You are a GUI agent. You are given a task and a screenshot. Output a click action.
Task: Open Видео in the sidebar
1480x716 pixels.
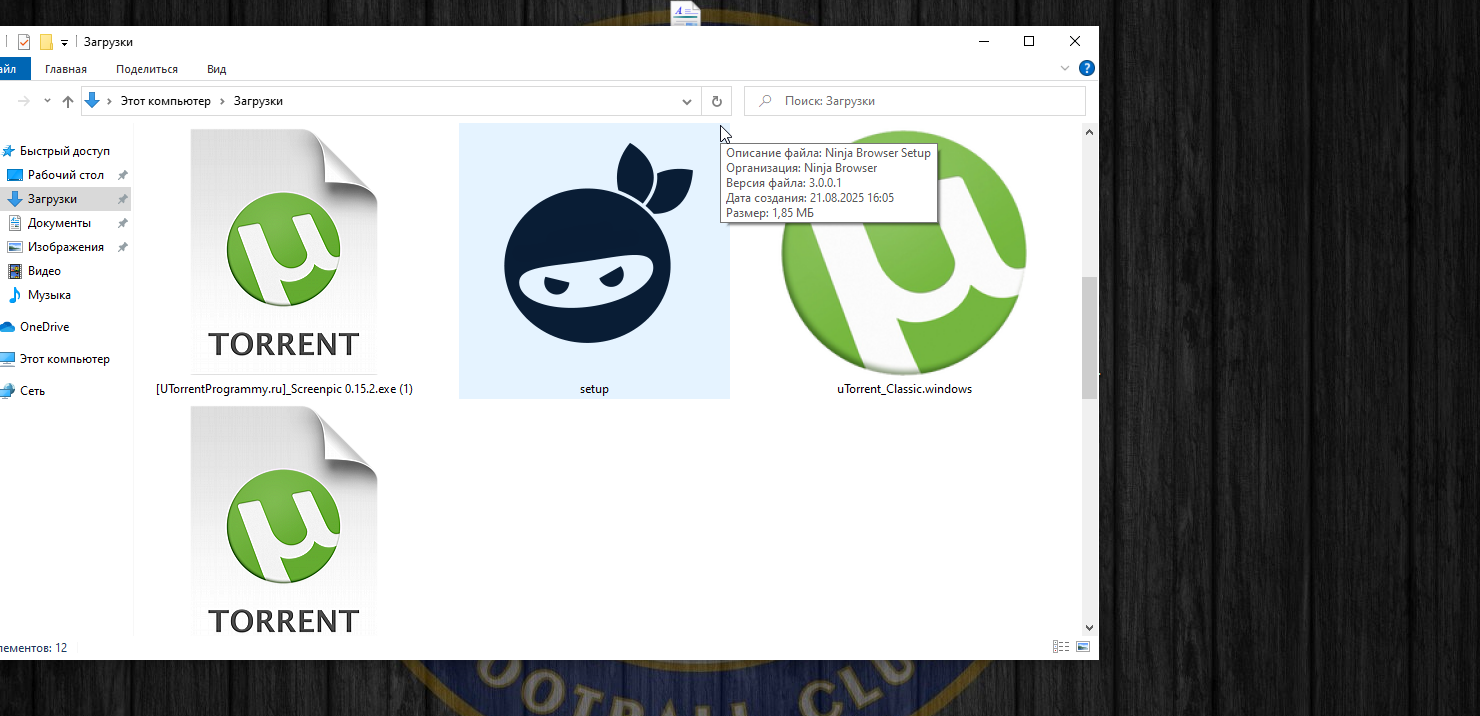pyautogui.click(x=44, y=271)
